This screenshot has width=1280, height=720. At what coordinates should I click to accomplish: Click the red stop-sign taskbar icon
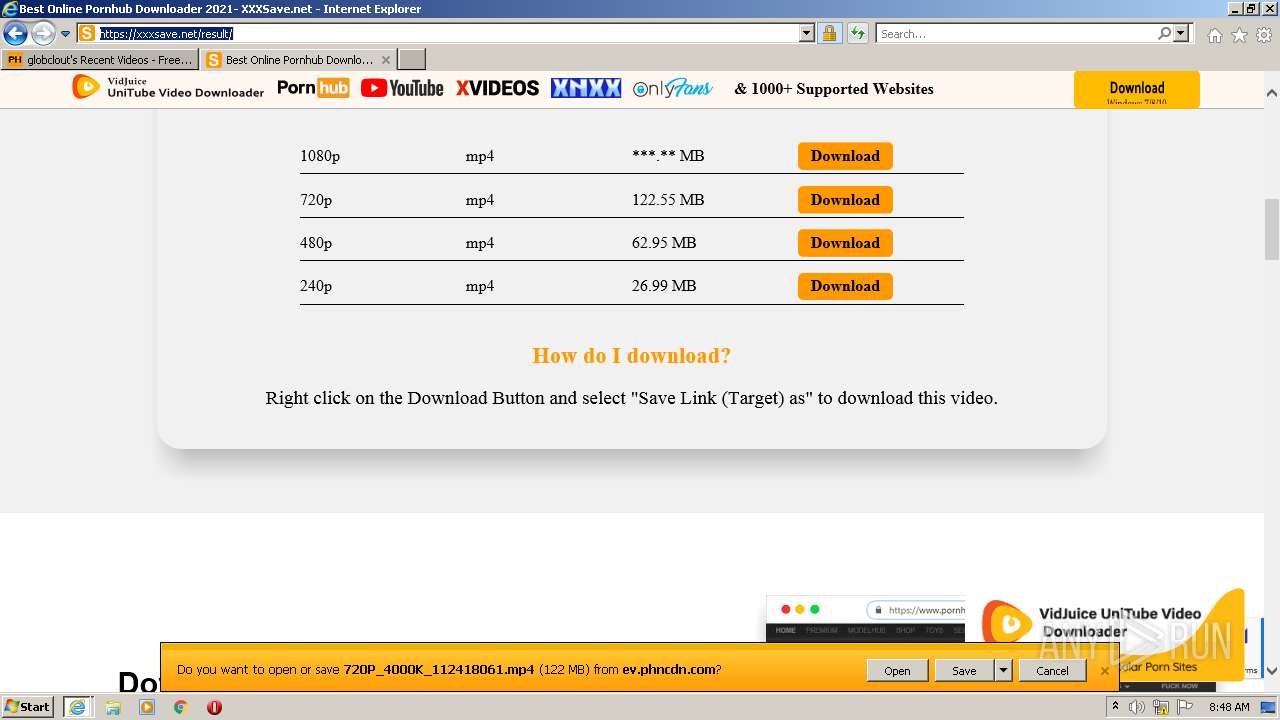[214, 707]
